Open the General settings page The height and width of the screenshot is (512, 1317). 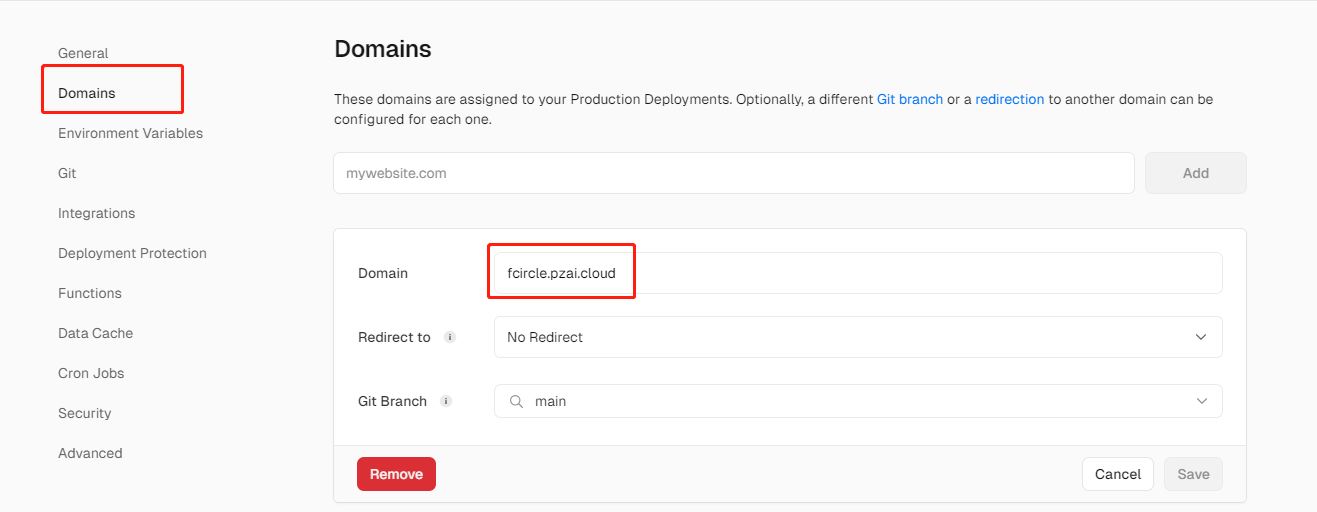83,53
